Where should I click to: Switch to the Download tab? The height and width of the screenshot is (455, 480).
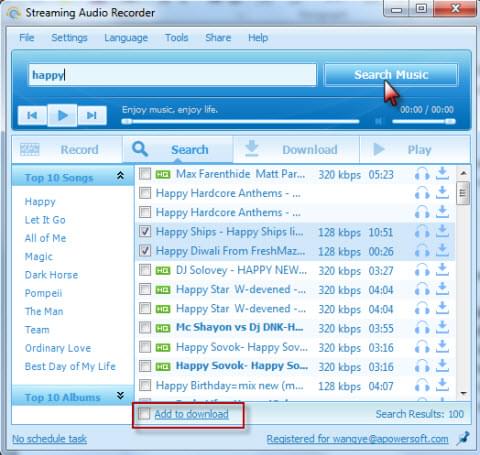point(296,149)
